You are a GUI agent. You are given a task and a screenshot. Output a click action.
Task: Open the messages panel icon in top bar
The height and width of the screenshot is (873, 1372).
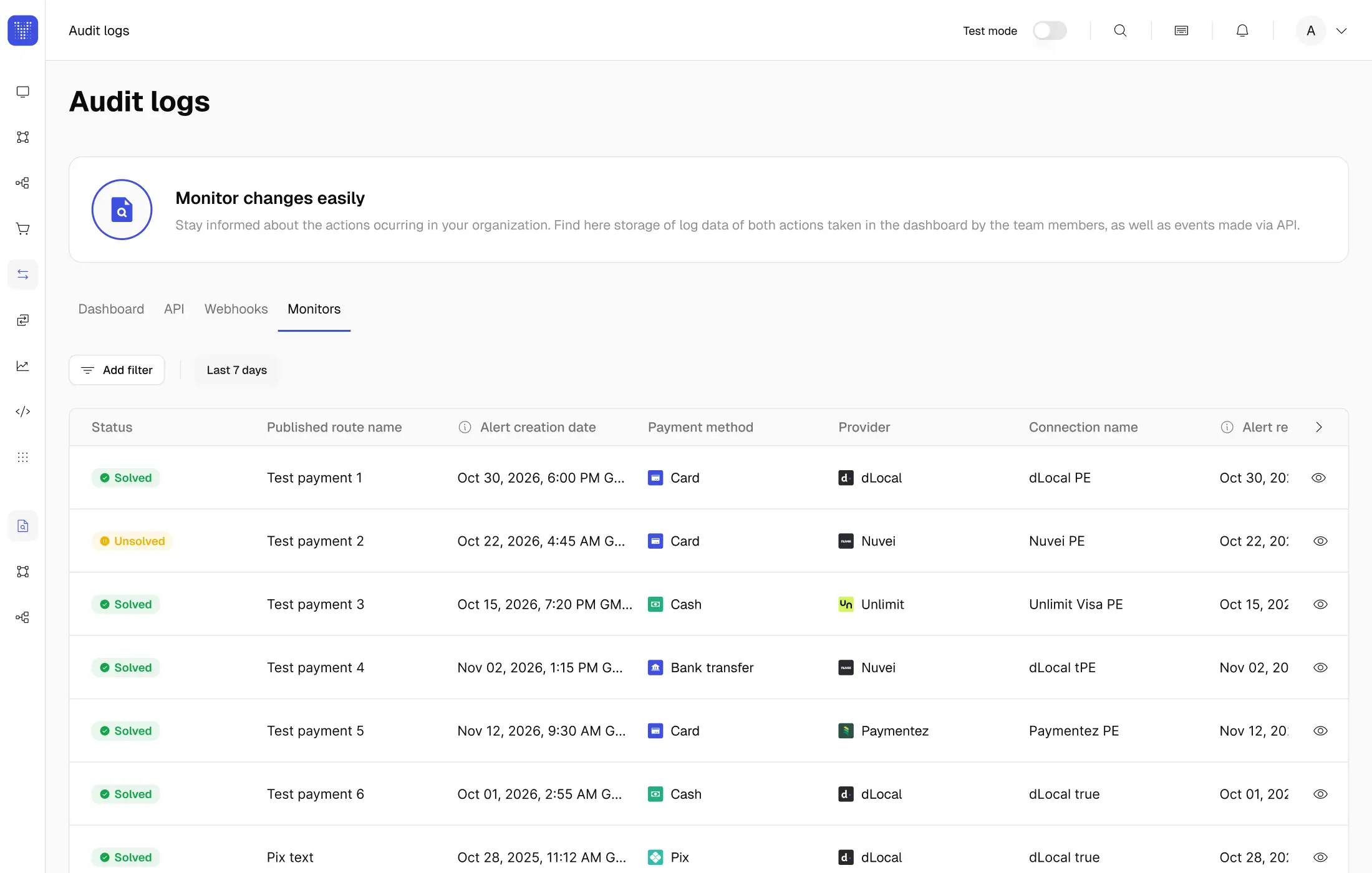(1181, 31)
